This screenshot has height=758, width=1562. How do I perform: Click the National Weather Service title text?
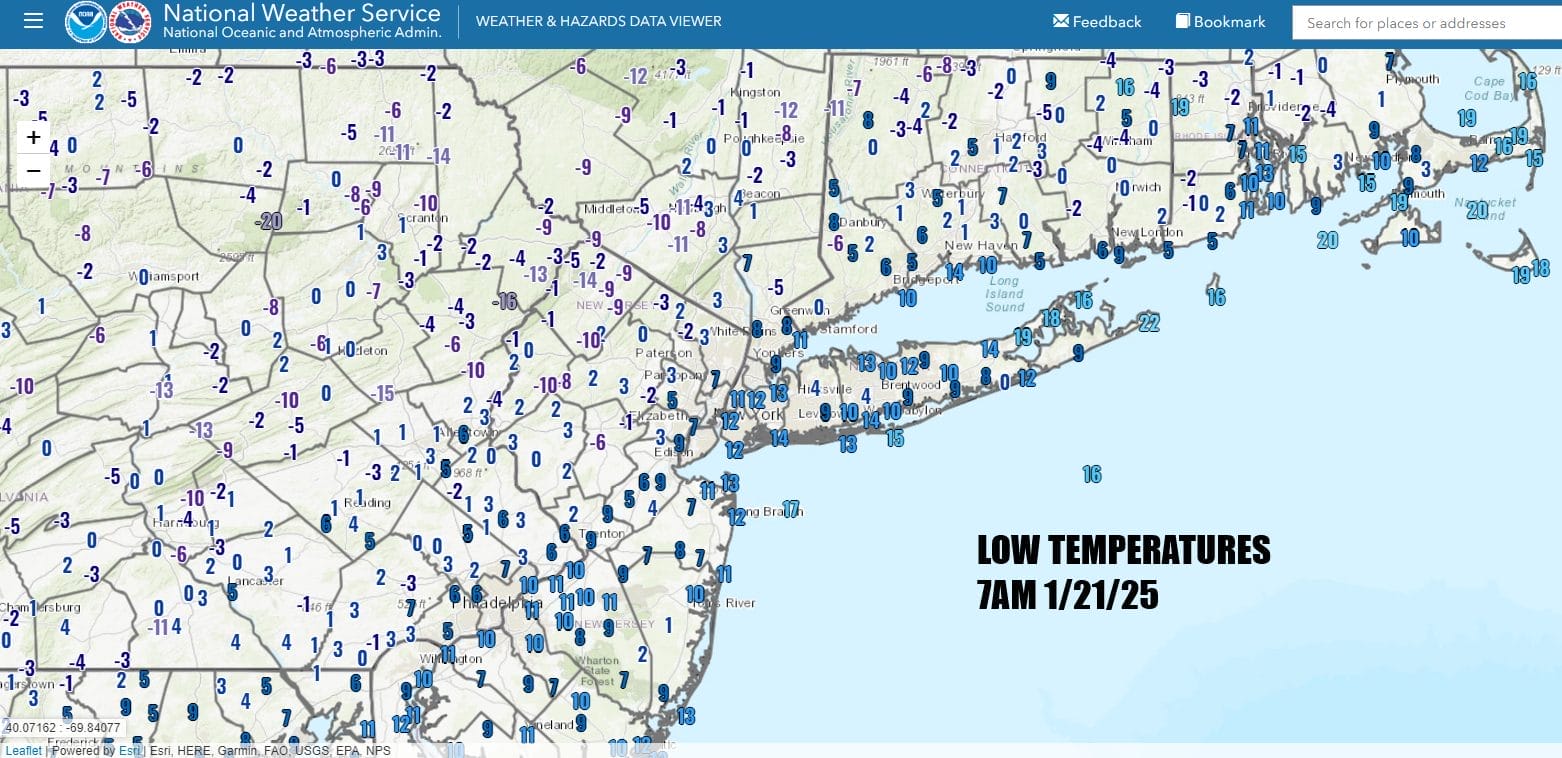click(301, 14)
